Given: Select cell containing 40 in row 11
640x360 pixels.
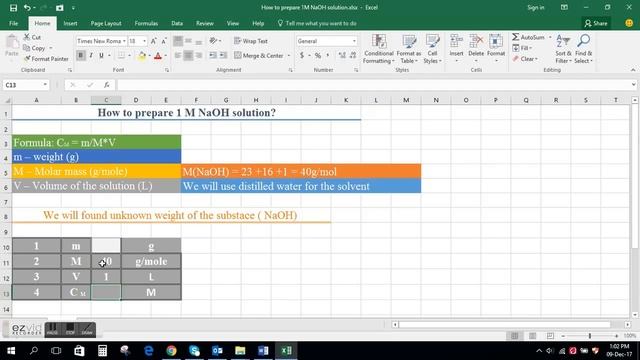Looking at the screenshot, I should tap(106, 261).
